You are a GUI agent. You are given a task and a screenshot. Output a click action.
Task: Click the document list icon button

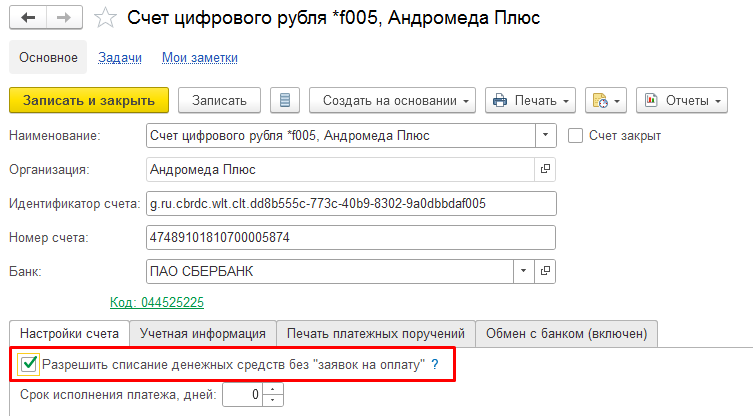click(x=285, y=100)
